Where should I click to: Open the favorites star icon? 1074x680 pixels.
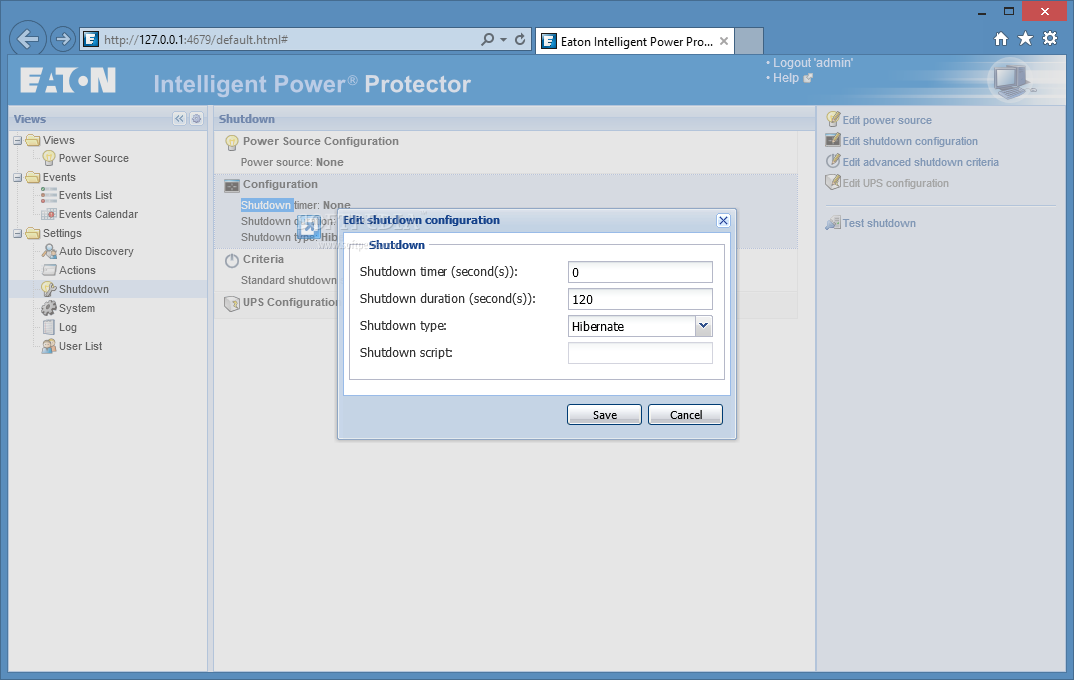point(1025,39)
